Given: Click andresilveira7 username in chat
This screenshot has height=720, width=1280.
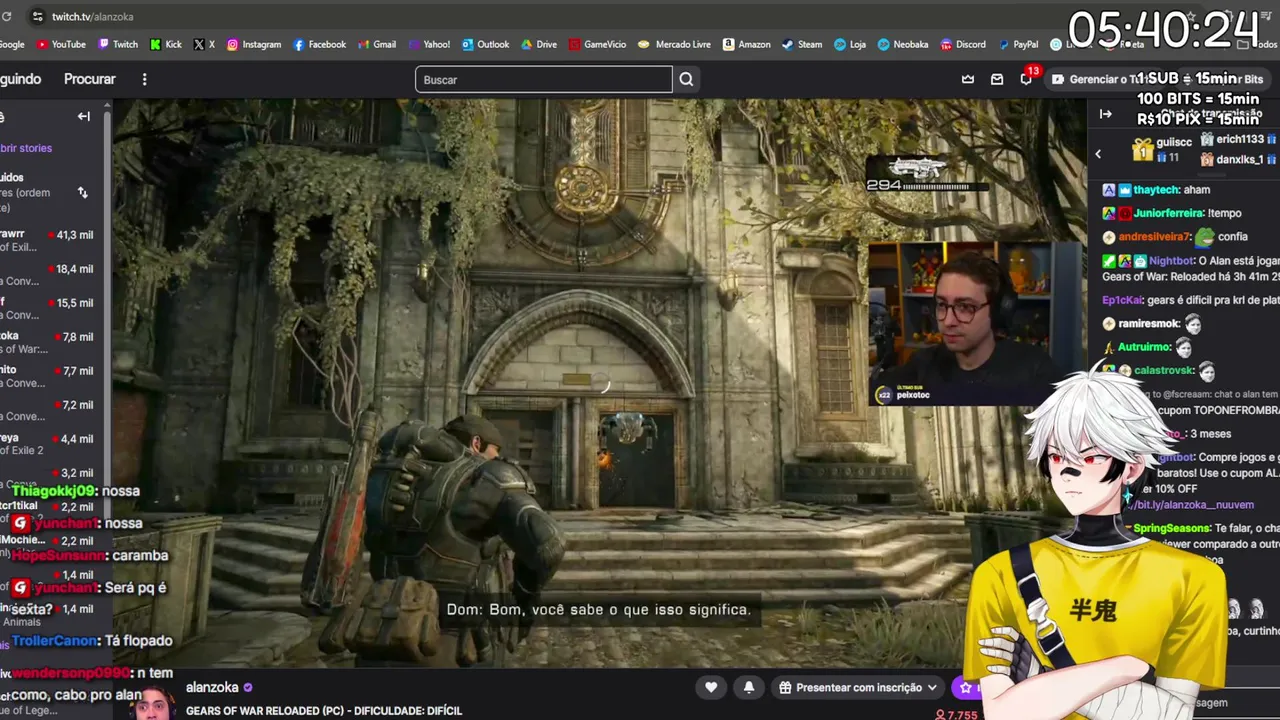Looking at the screenshot, I should (1154, 237).
